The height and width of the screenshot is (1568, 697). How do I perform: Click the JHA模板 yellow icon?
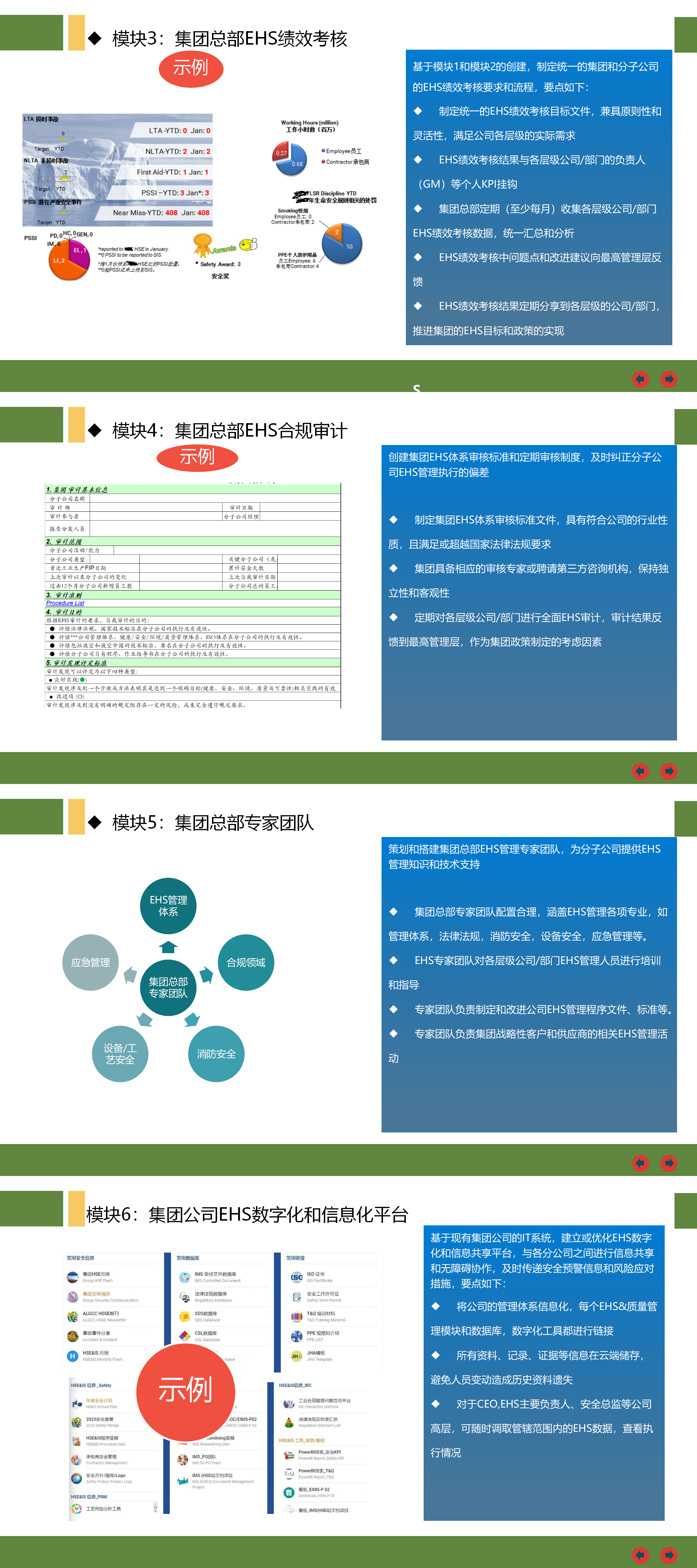pos(297,1356)
